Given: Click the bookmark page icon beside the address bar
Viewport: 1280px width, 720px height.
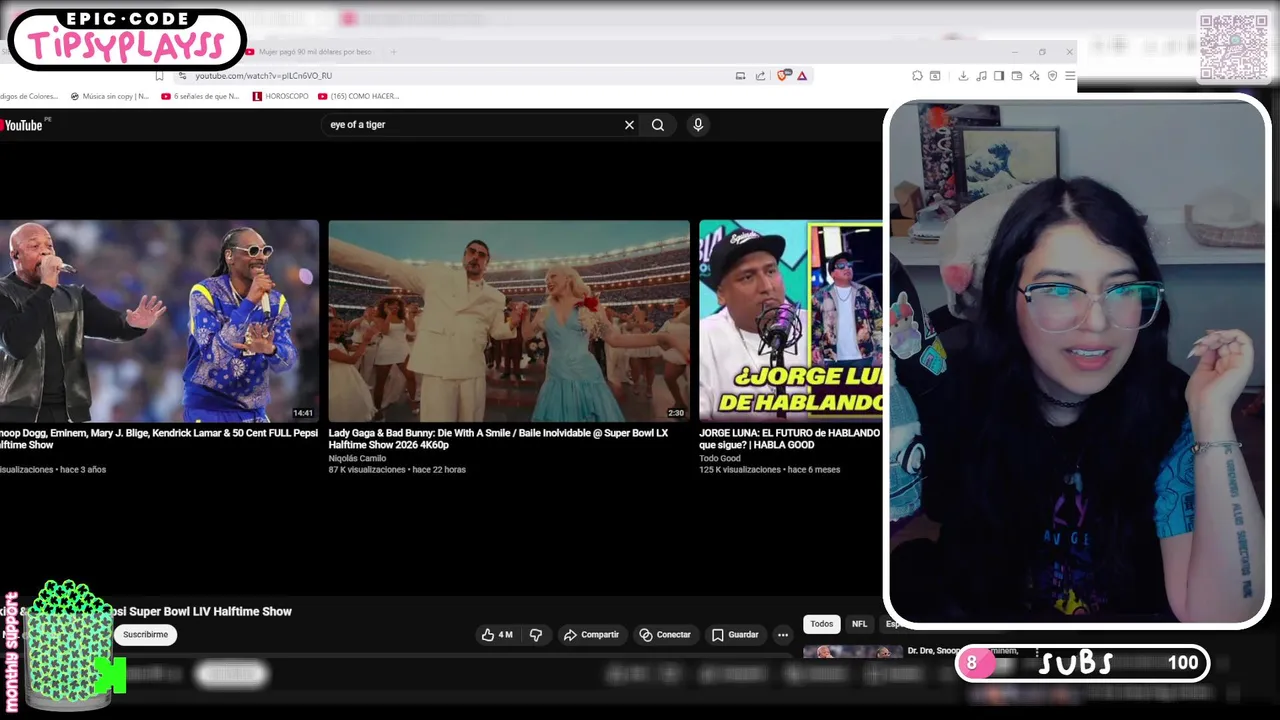Looking at the screenshot, I should tap(159, 76).
